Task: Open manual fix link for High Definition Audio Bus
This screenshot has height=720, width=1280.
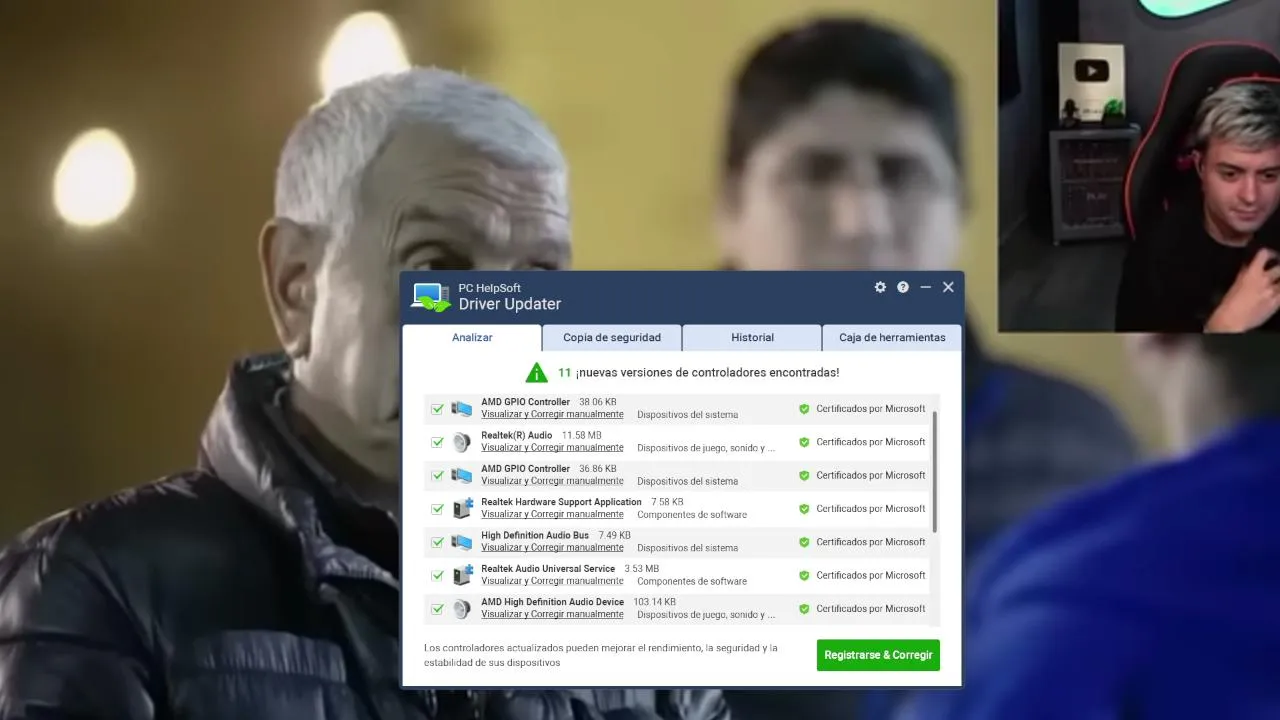Action: 552,548
